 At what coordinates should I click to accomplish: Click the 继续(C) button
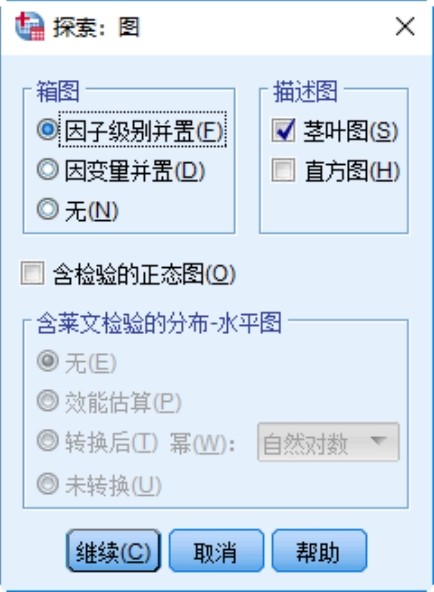(114, 551)
